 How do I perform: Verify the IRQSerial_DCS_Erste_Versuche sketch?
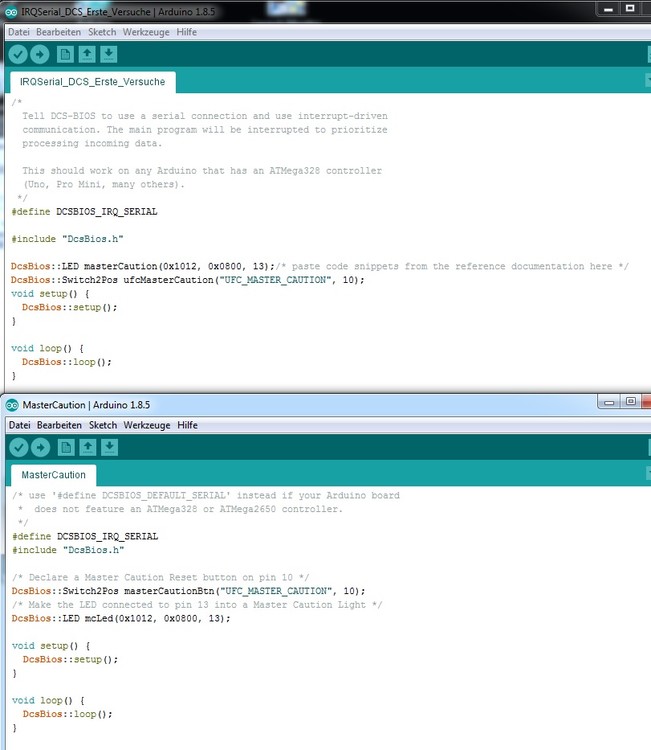pyautogui.click(x=18, y=55)
